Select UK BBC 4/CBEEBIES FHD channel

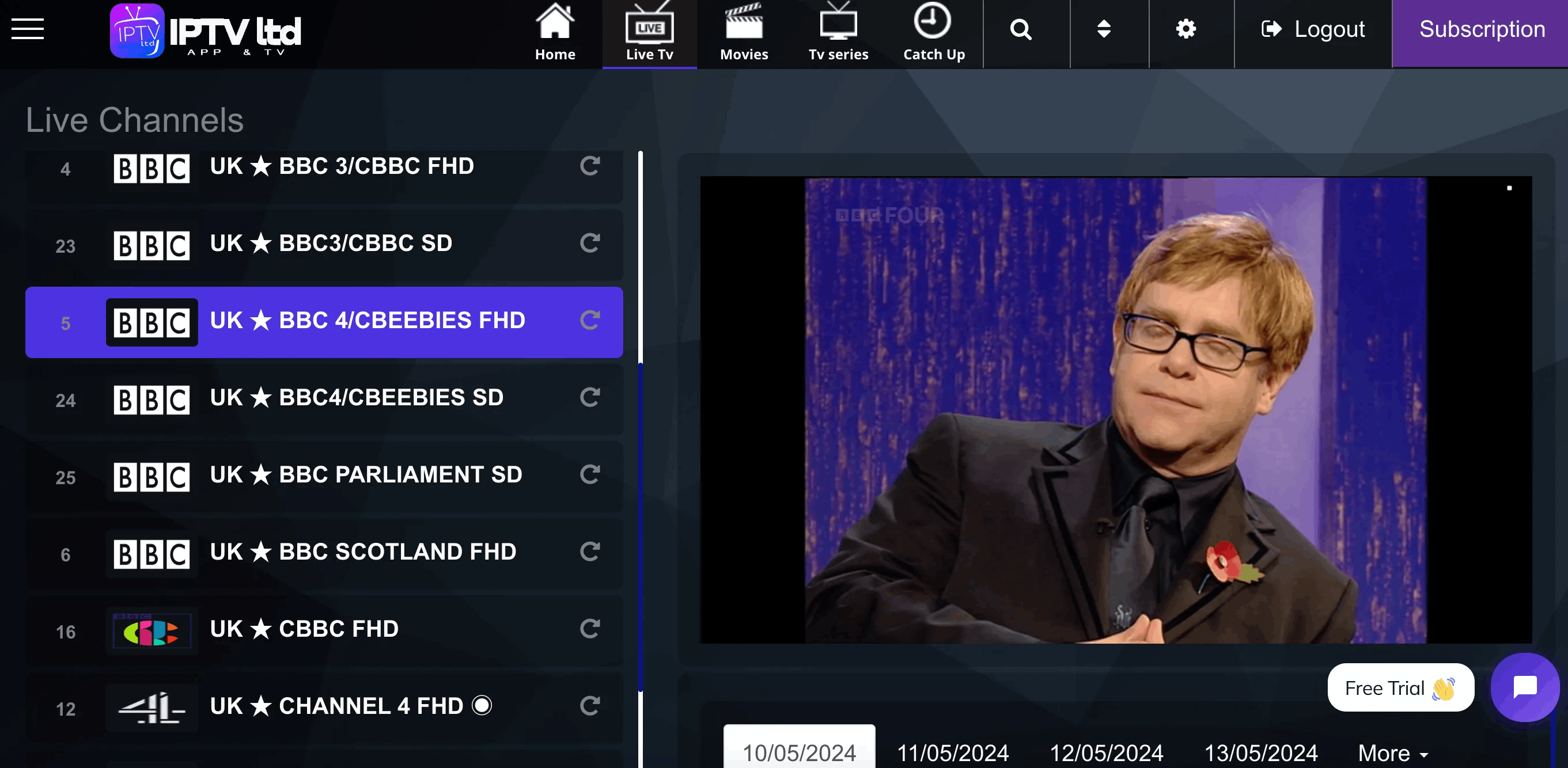(324, 322)
